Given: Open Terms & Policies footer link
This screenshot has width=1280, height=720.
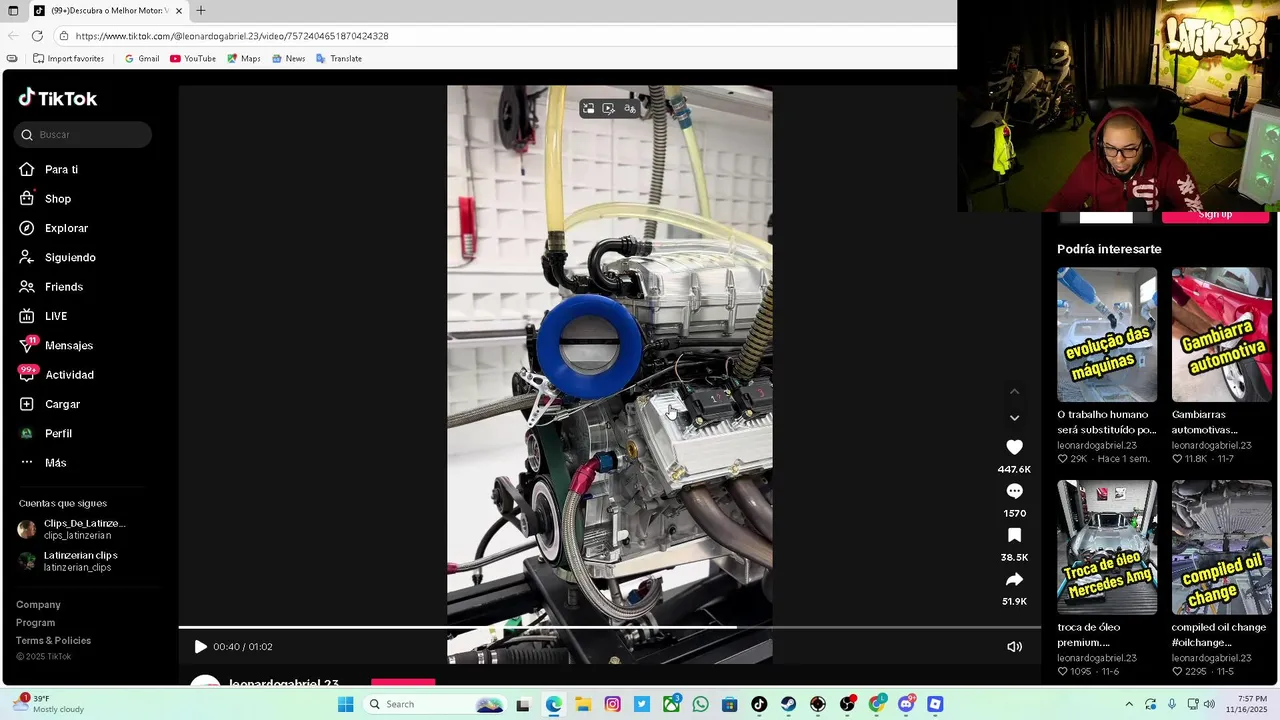Looking at the screenshot, I should 53,641.
